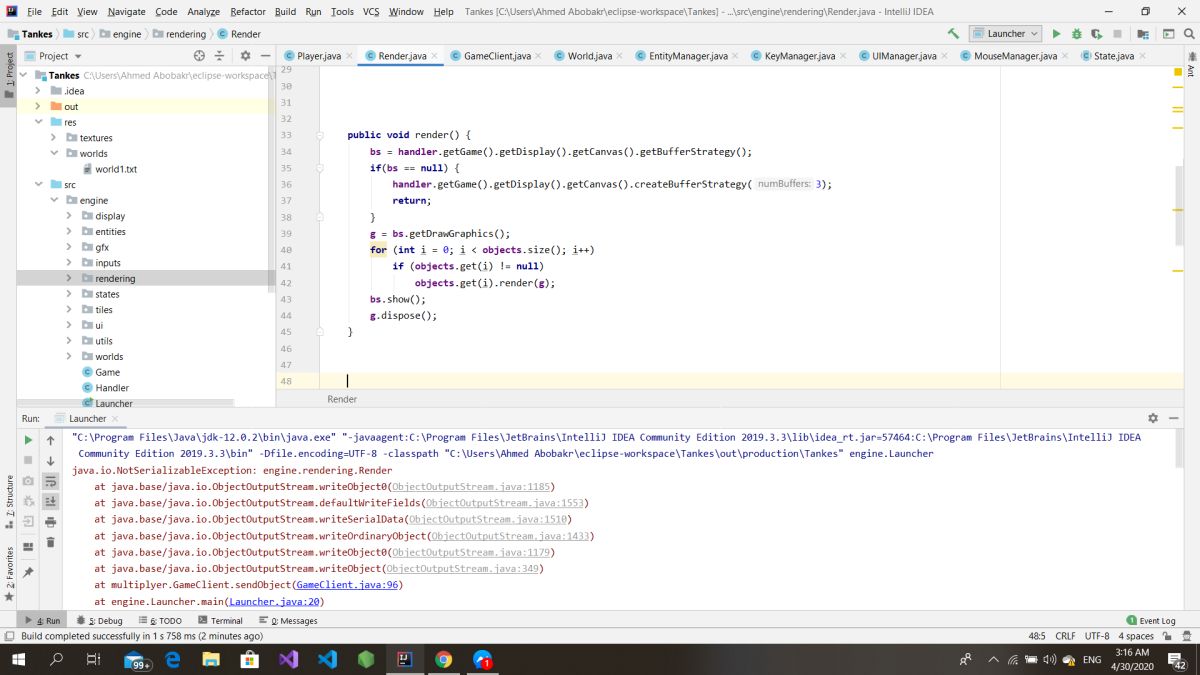Toggle soft-wrap in Run console
This screenshot has height=675, width=1200.
pos(50,481)
